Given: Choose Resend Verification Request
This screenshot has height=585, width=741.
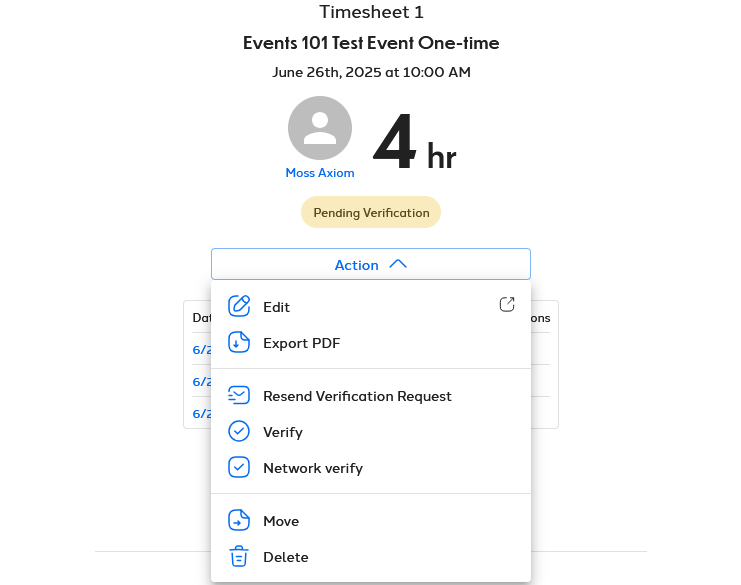Looking at the screenshot, I should pyautogui.click(x=371, y=396).
